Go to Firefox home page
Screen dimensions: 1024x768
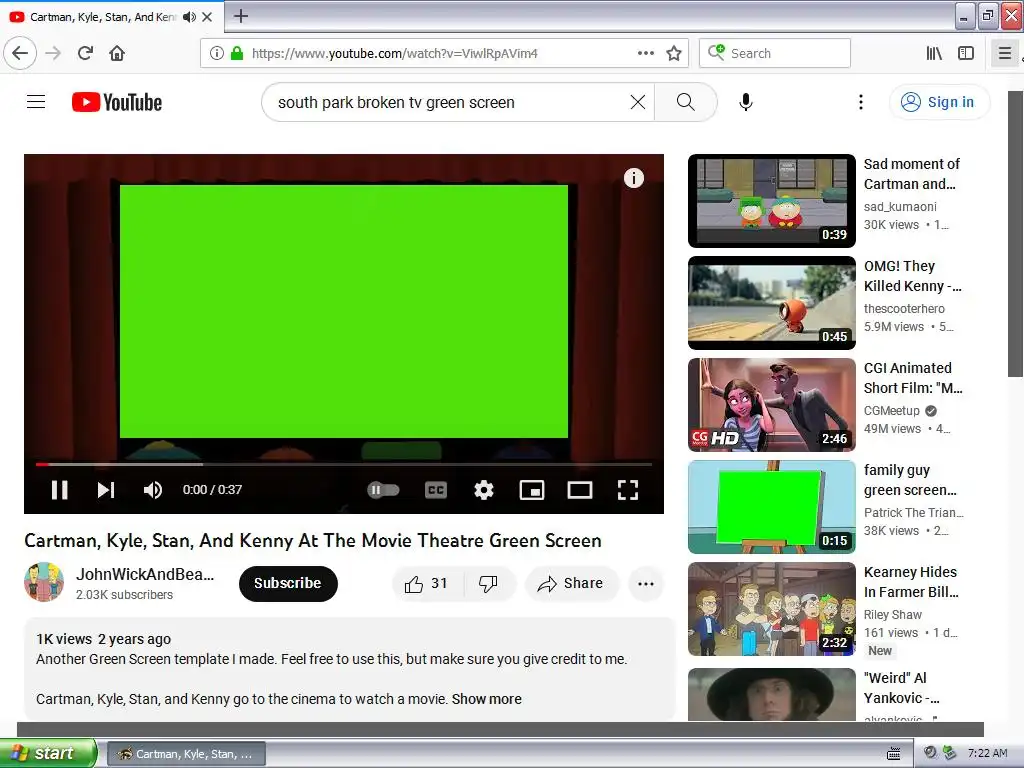[x=117, y=53]
